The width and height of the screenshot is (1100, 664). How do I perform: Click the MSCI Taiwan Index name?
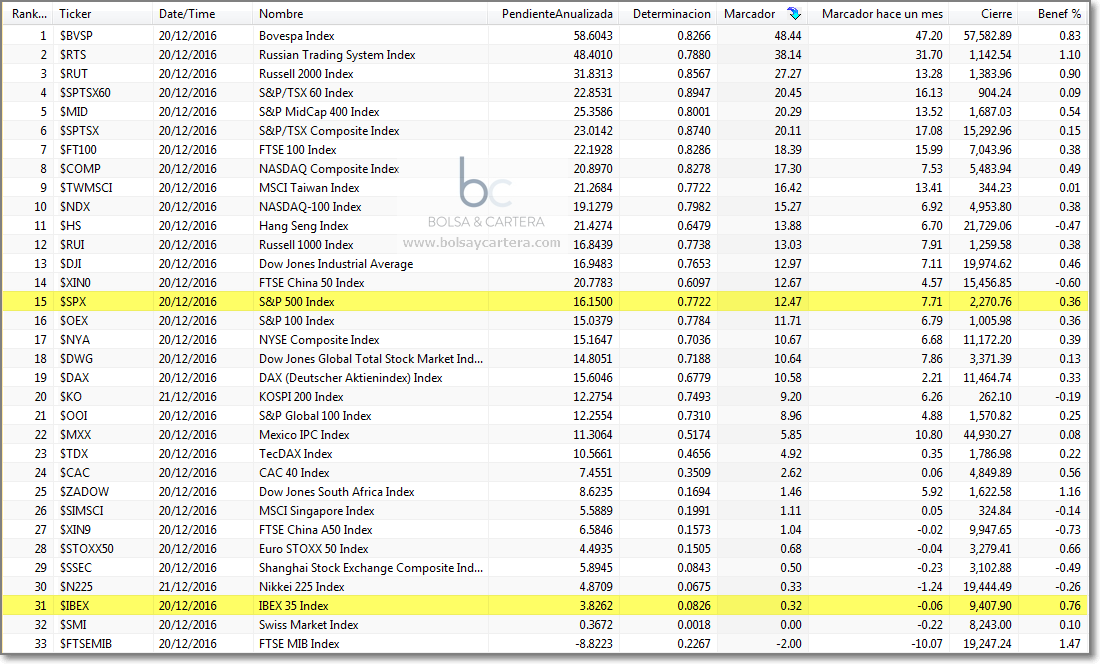coord(309,187)
